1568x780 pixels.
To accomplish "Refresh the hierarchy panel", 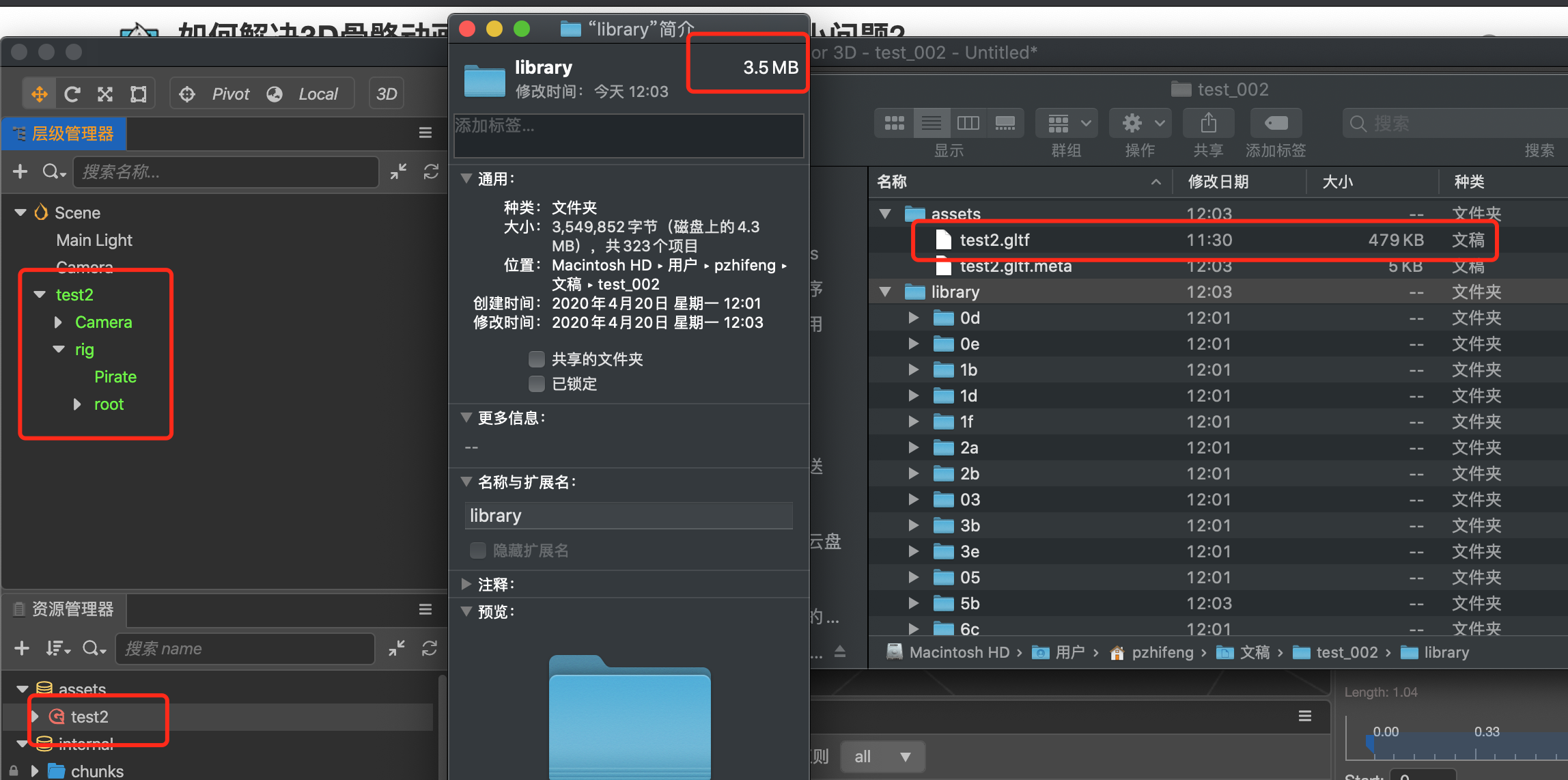I will [431, 171].
